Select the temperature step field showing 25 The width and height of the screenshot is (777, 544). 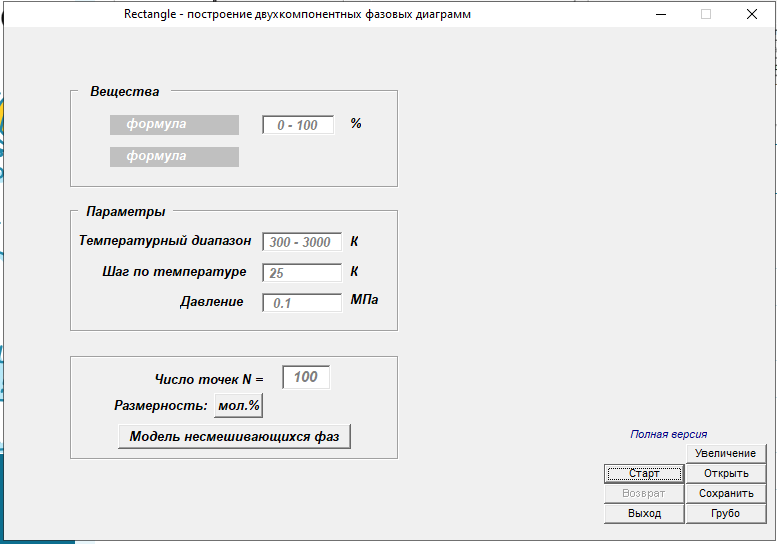tap(301, 273)
